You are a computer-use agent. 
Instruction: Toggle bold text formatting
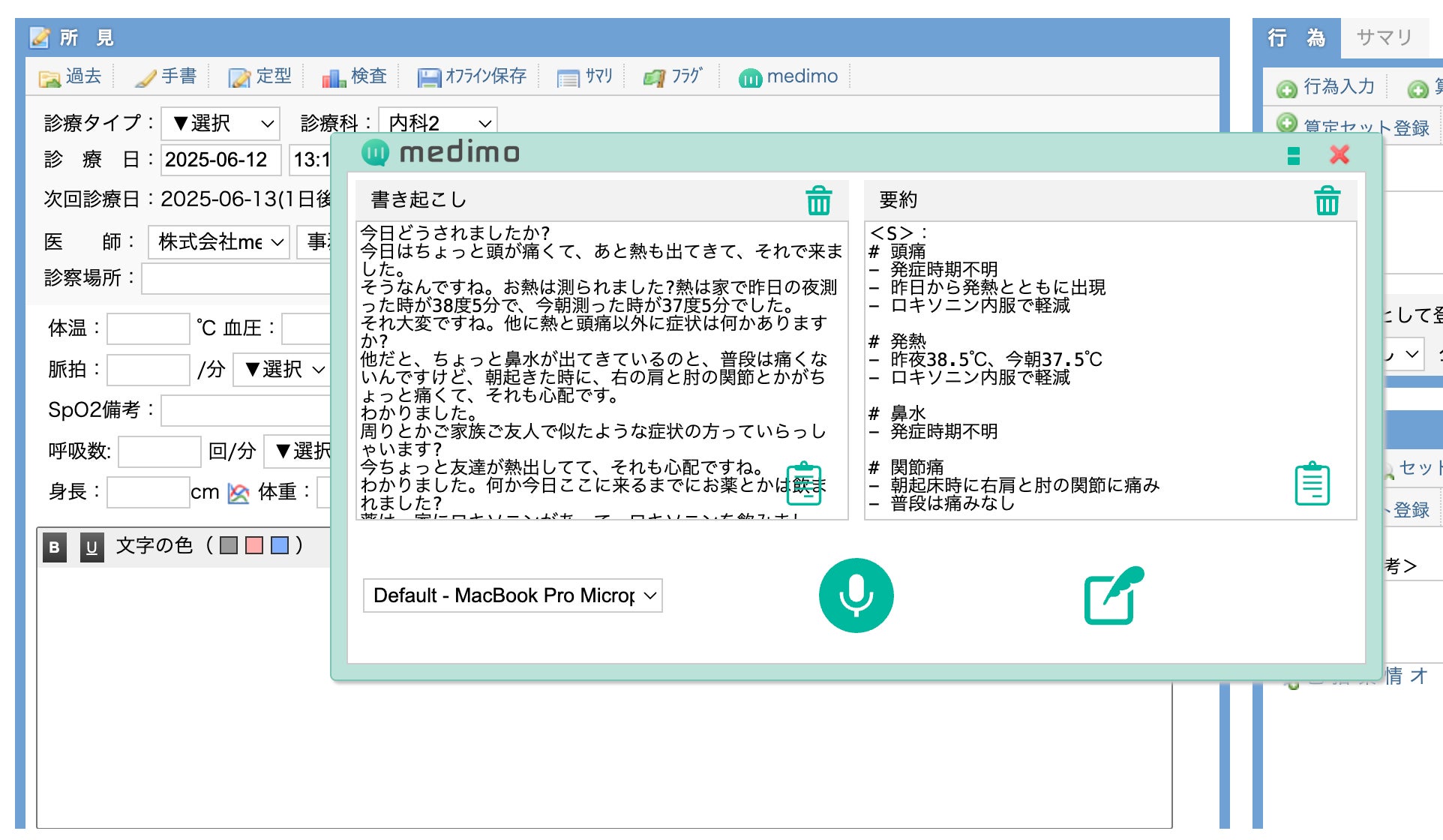tap(54, 547)
